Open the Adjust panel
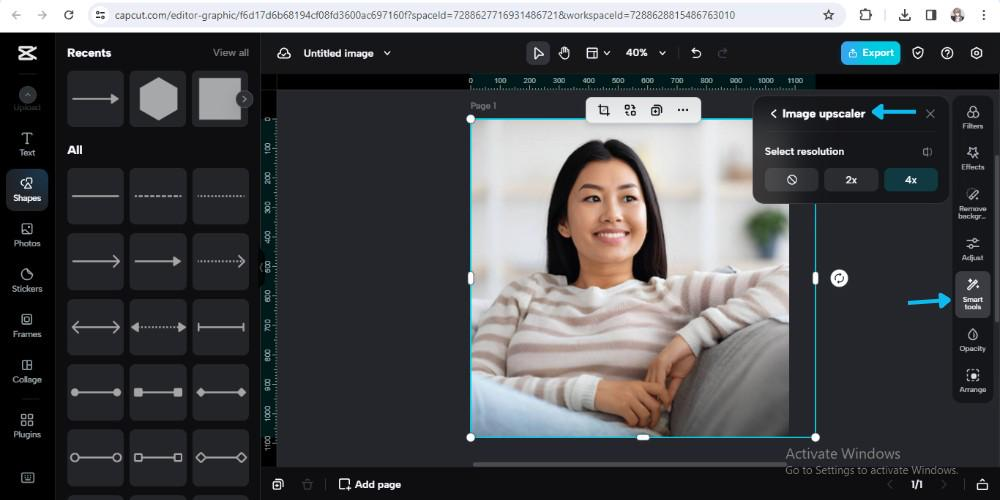Image resolution: width=1000 pixels, height=500 pixels. 973,249
